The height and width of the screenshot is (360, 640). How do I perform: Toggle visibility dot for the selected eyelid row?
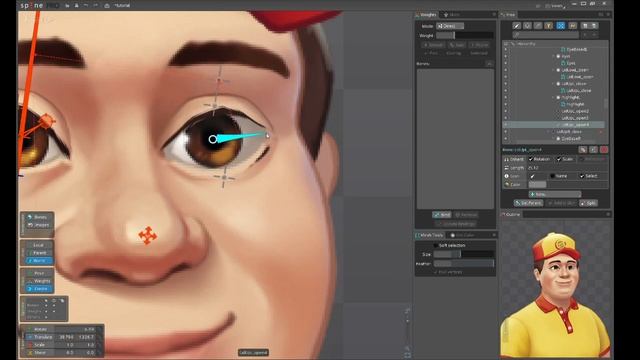506,125
